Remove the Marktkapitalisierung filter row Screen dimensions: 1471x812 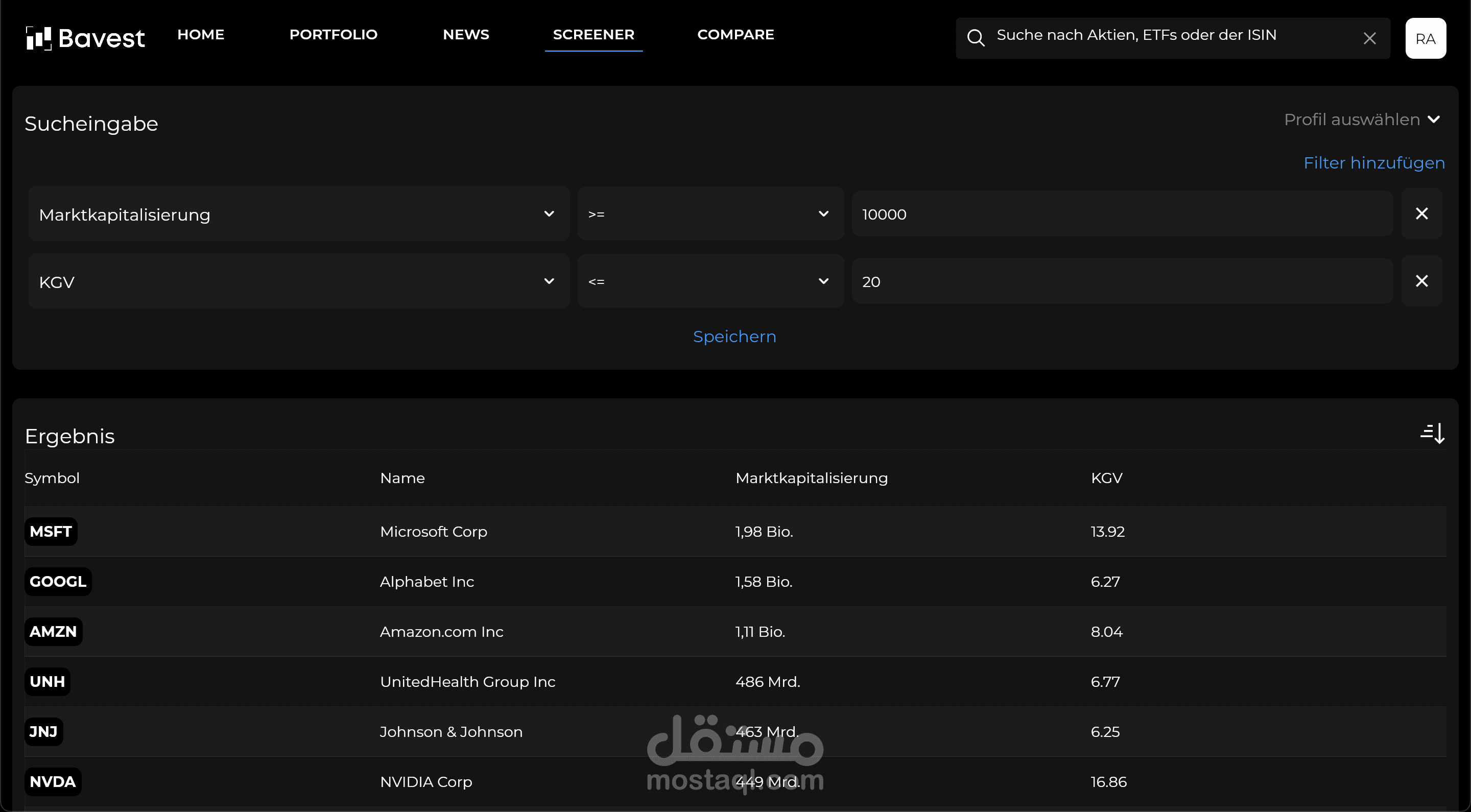[1421, 213]
